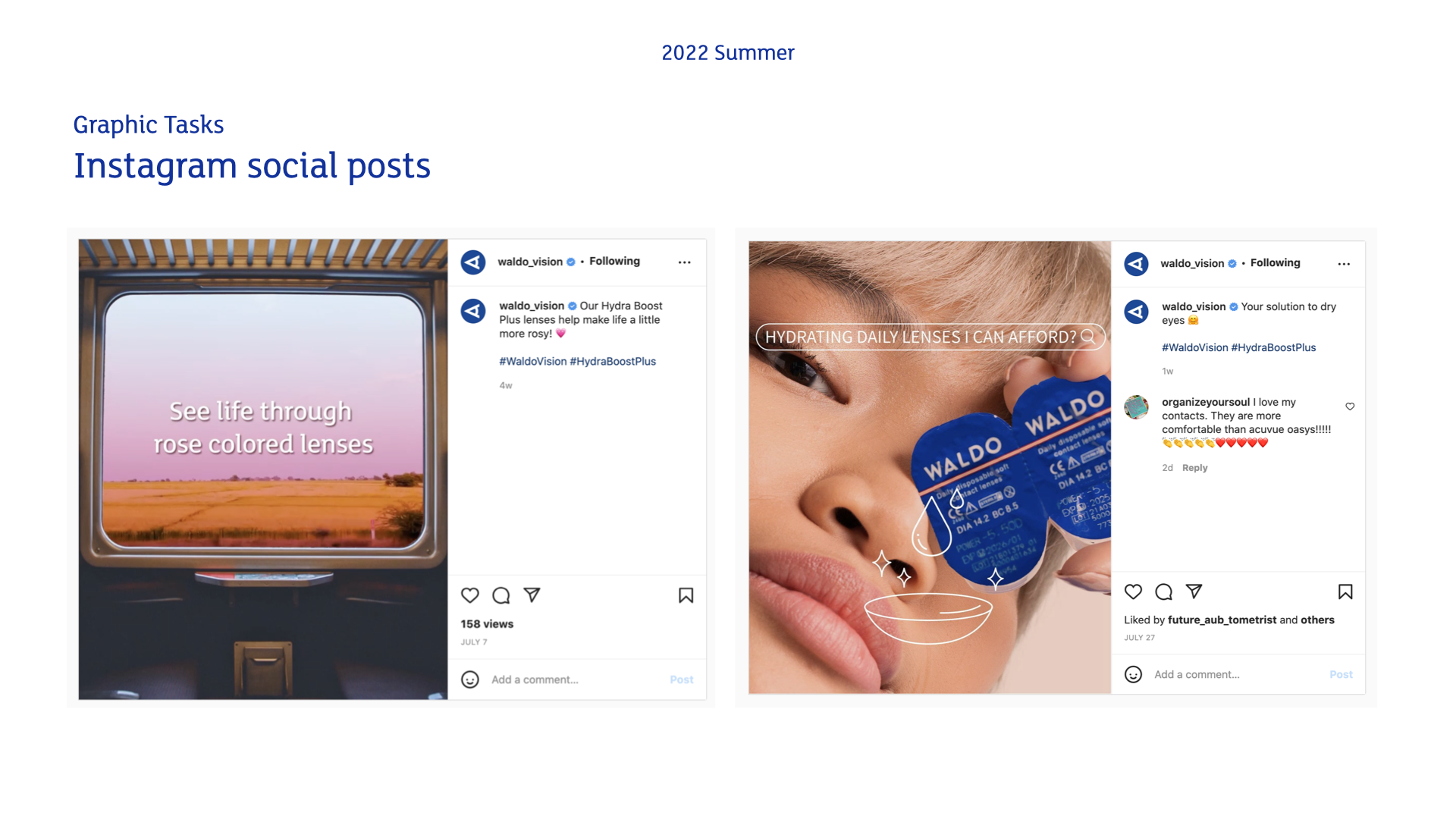
Task: Save the hydrating lenses post with bookmark
Action: [x=1346, y=591]
